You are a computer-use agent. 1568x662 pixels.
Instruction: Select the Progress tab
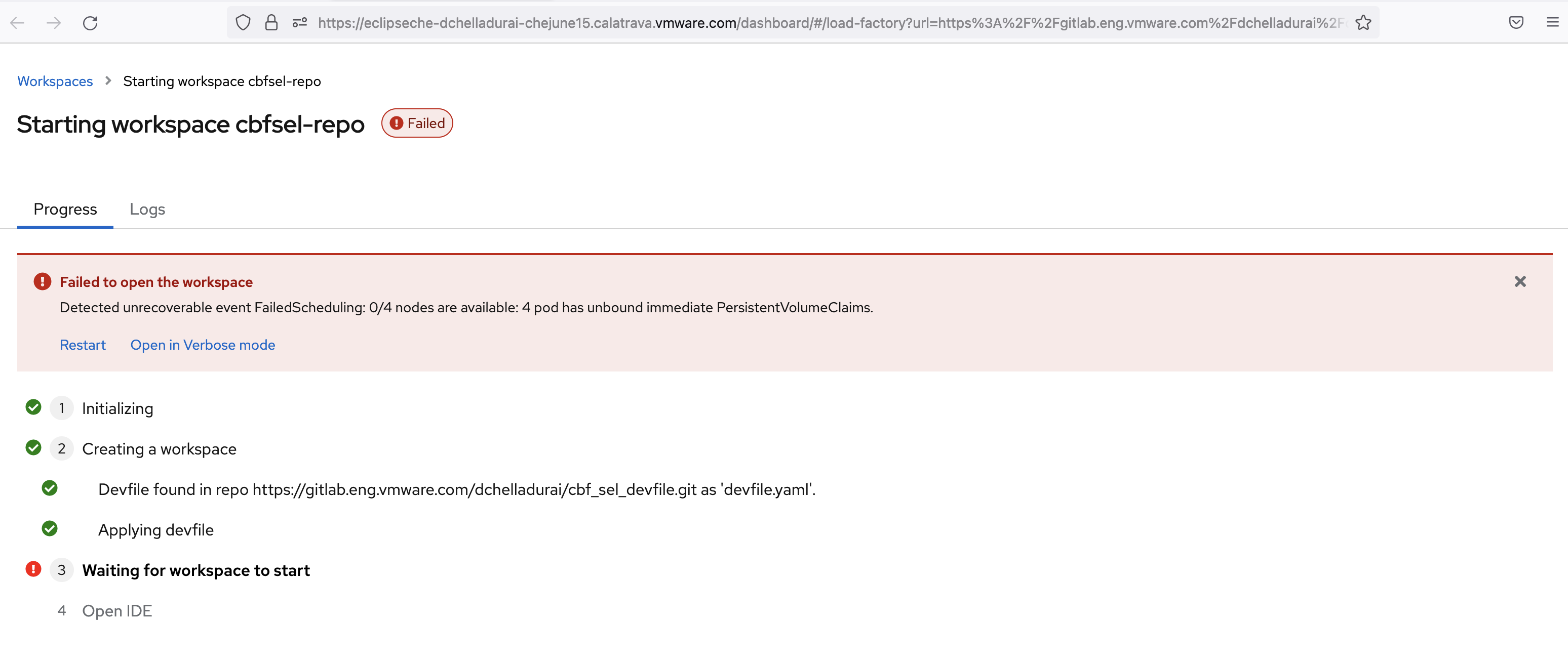(x=65, y=210)
